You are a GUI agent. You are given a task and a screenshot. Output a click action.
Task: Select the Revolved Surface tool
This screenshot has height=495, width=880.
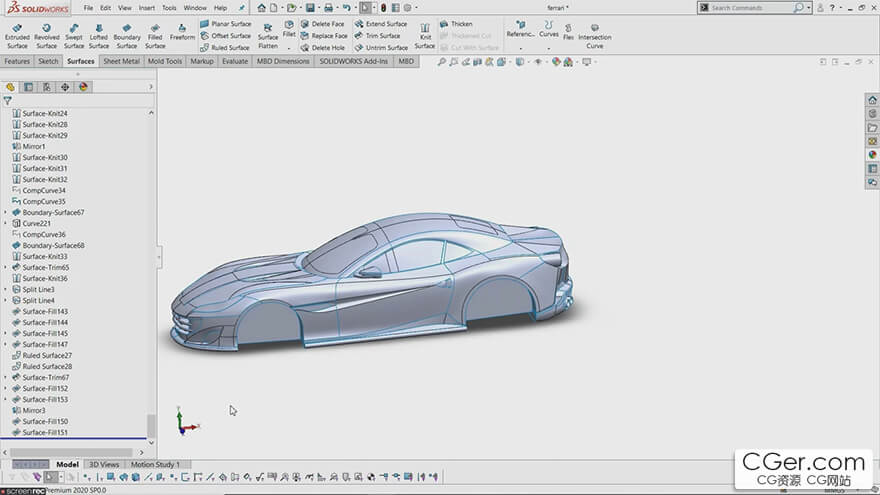tap(47, 36)
